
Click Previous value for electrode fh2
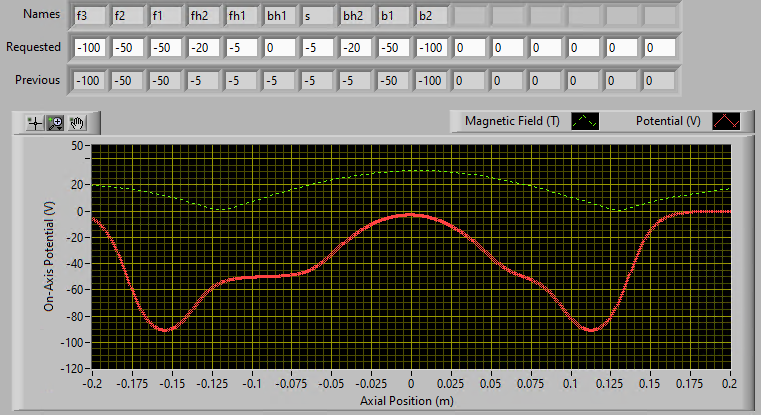pos(204,81)
